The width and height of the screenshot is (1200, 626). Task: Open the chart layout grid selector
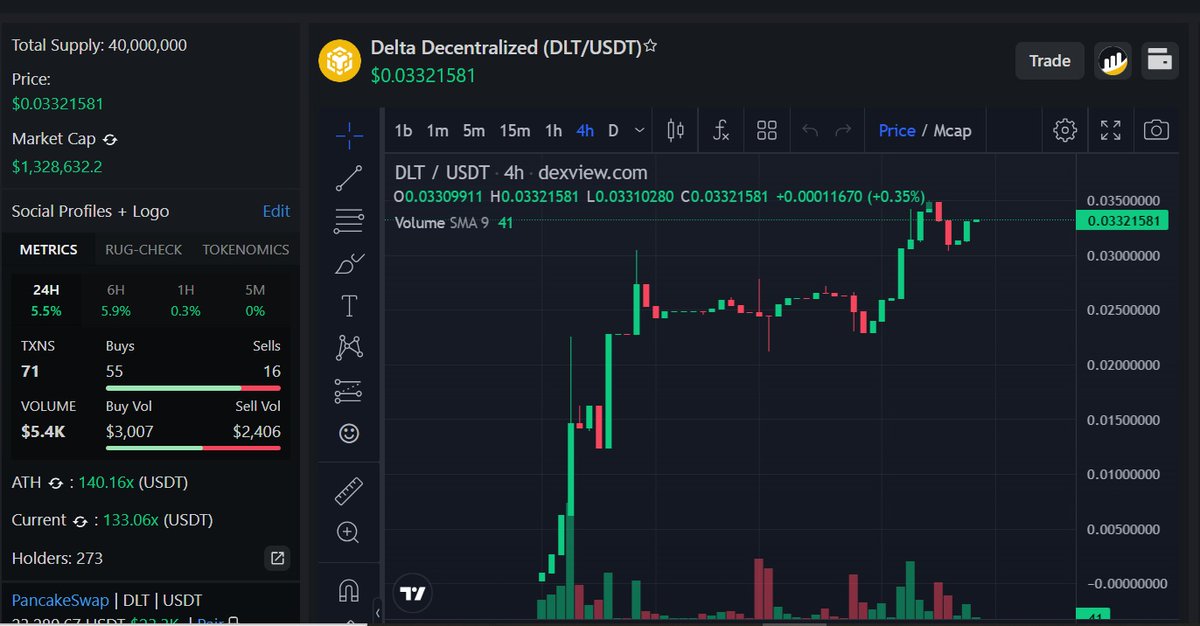point(767,130)
